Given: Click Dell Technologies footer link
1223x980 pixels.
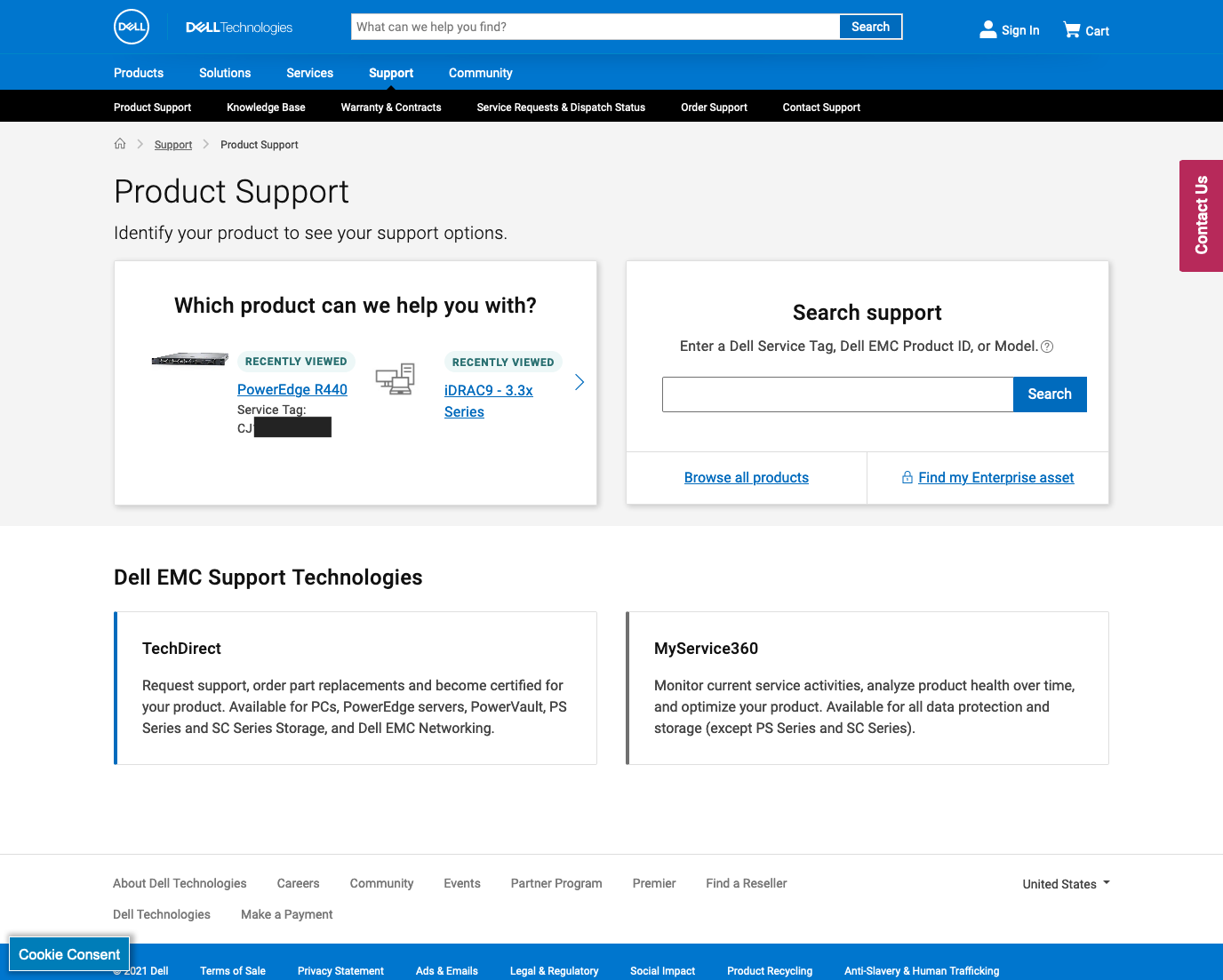Looking at the screenshot, I should click(x=162, y=914).
